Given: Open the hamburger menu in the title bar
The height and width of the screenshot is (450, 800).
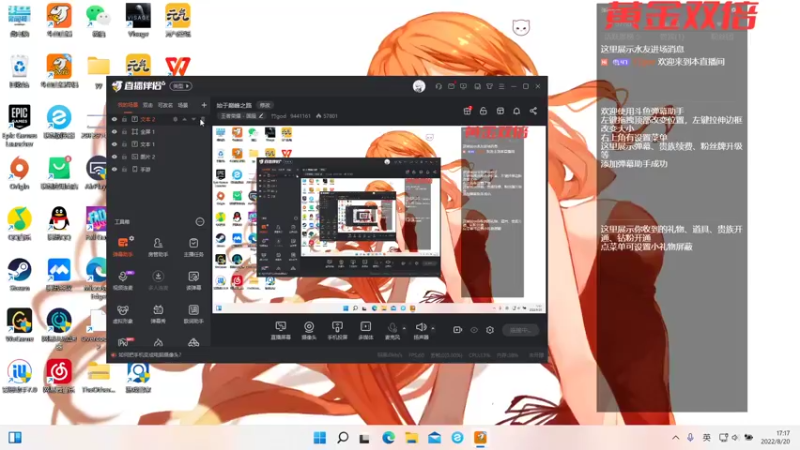Looking at the screenshot, I should coord(502,86).
